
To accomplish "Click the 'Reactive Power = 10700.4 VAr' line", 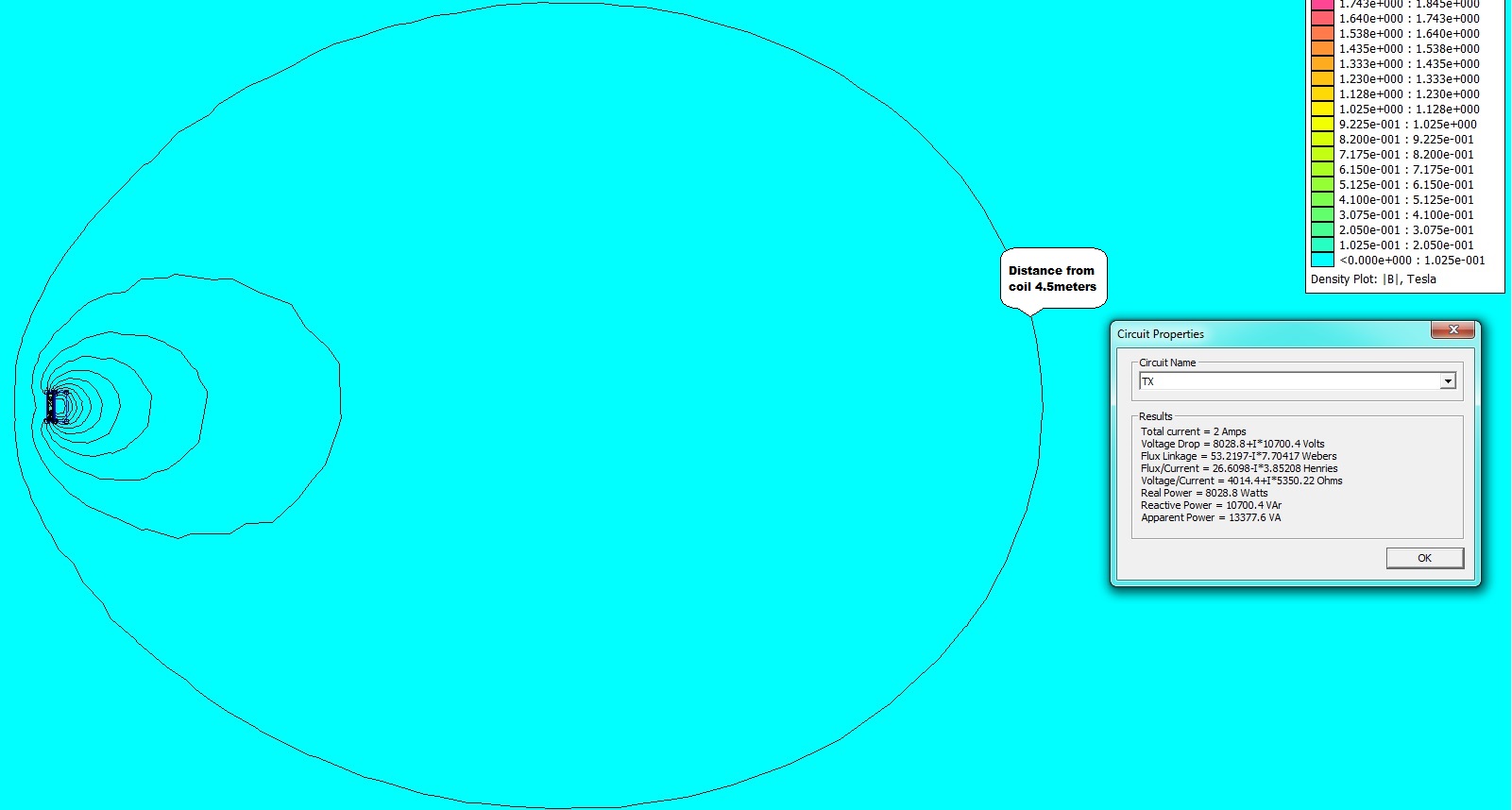I will 1212,505.
